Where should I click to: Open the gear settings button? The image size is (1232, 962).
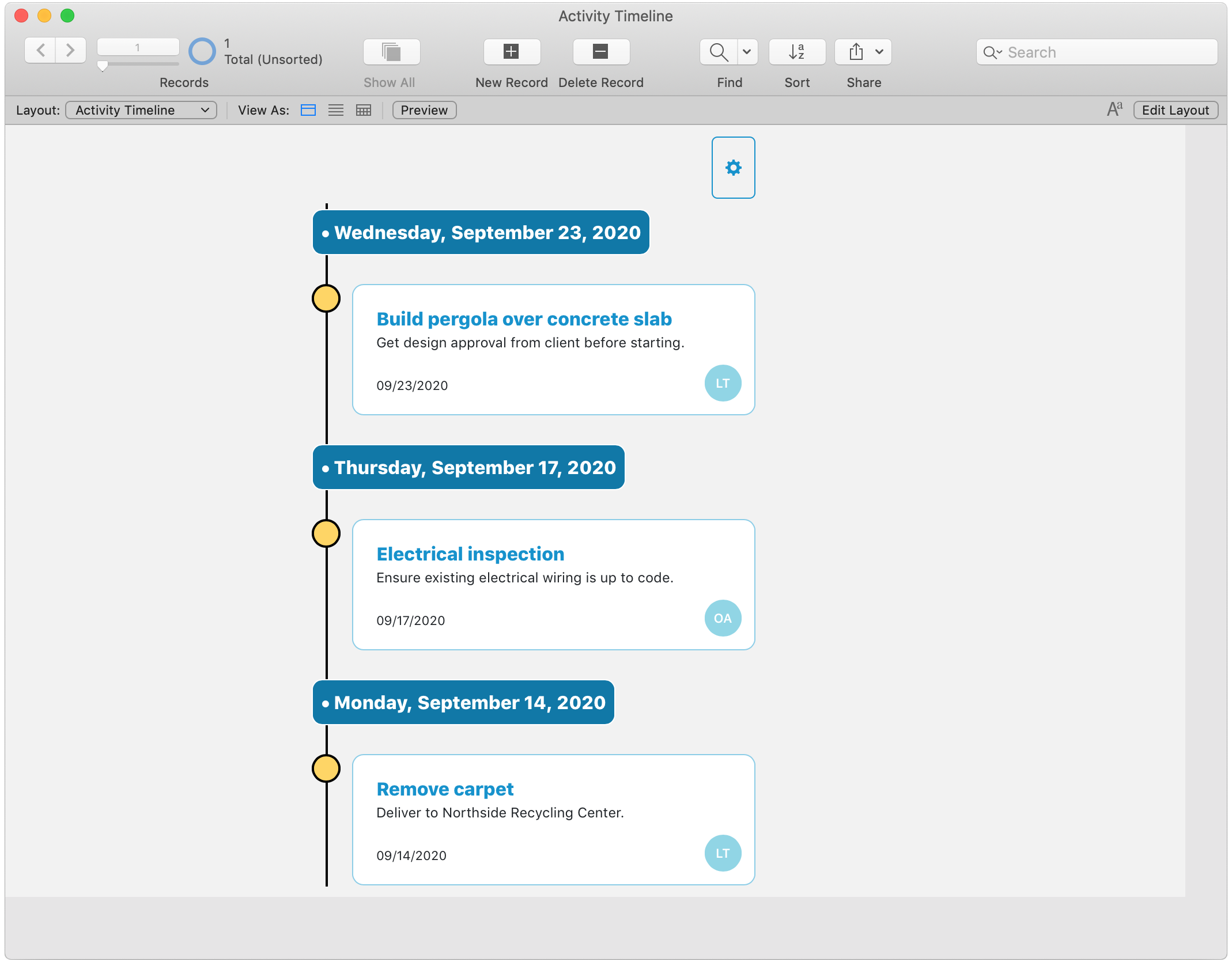pos(733,168)
